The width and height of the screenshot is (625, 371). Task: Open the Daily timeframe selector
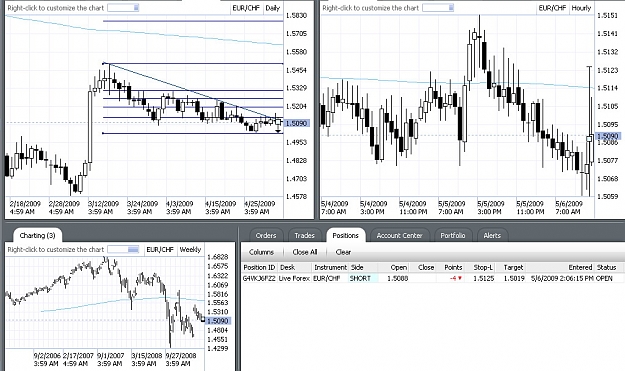coord(273,8)
